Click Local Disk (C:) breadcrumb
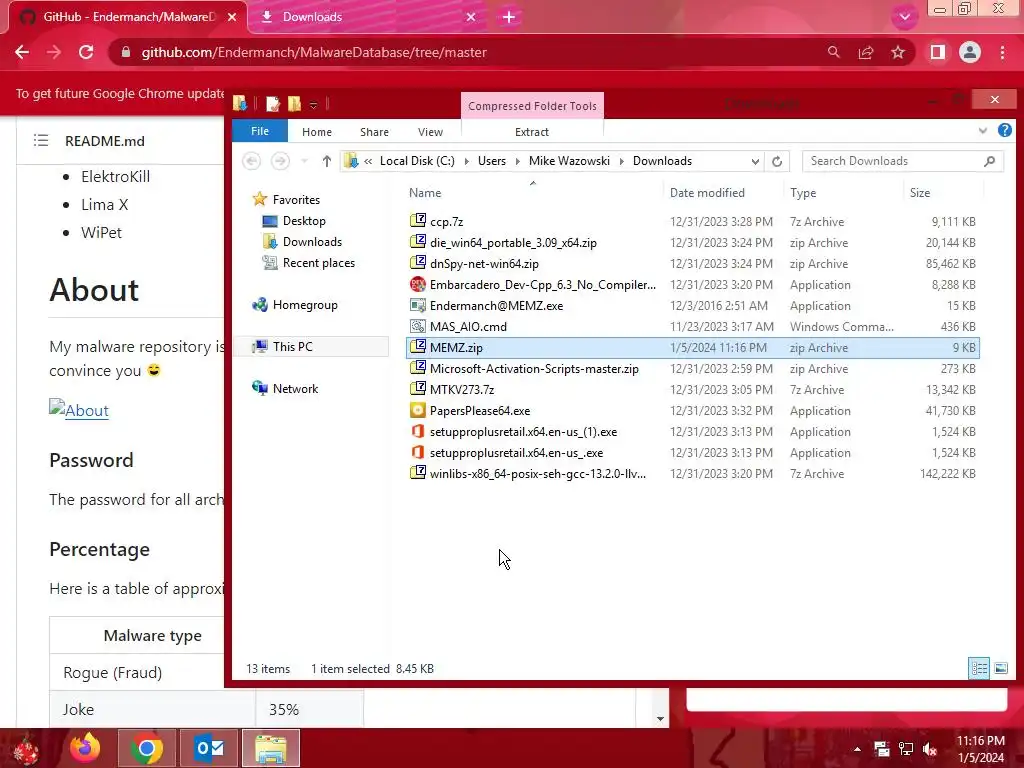1024x768 pixels. [417, 161]
